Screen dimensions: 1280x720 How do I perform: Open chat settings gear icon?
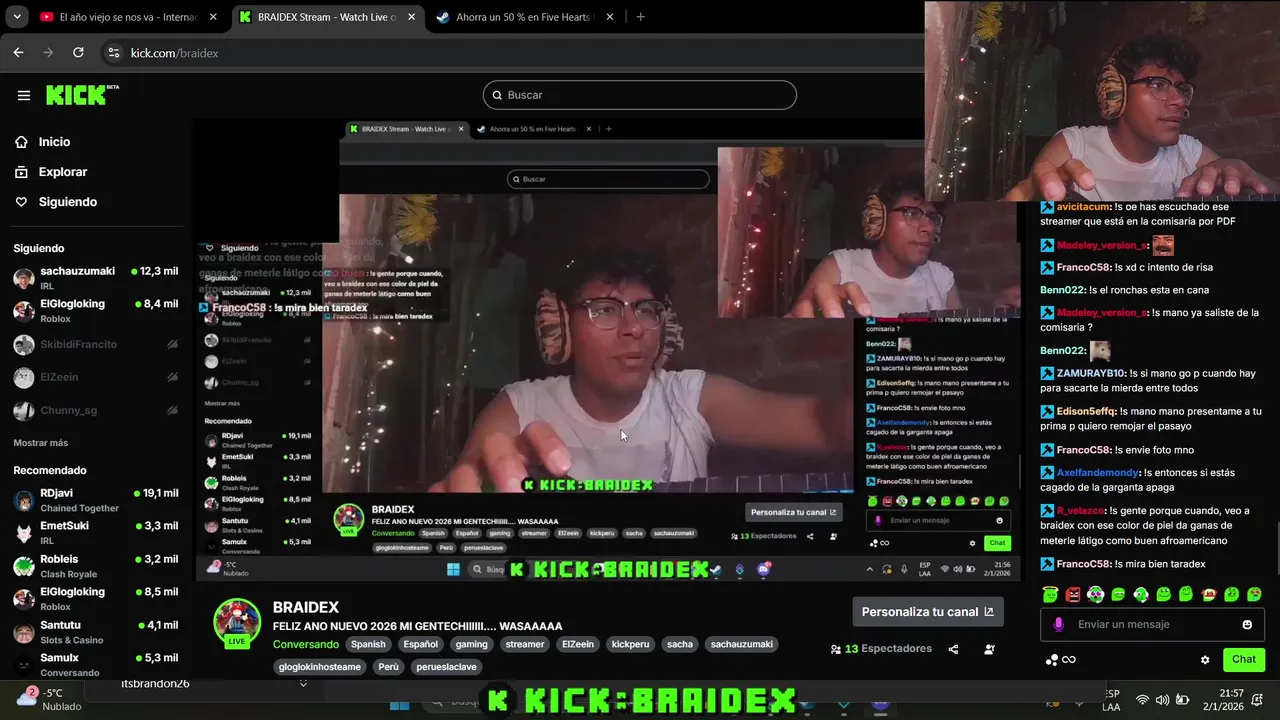click(1205, 660)
